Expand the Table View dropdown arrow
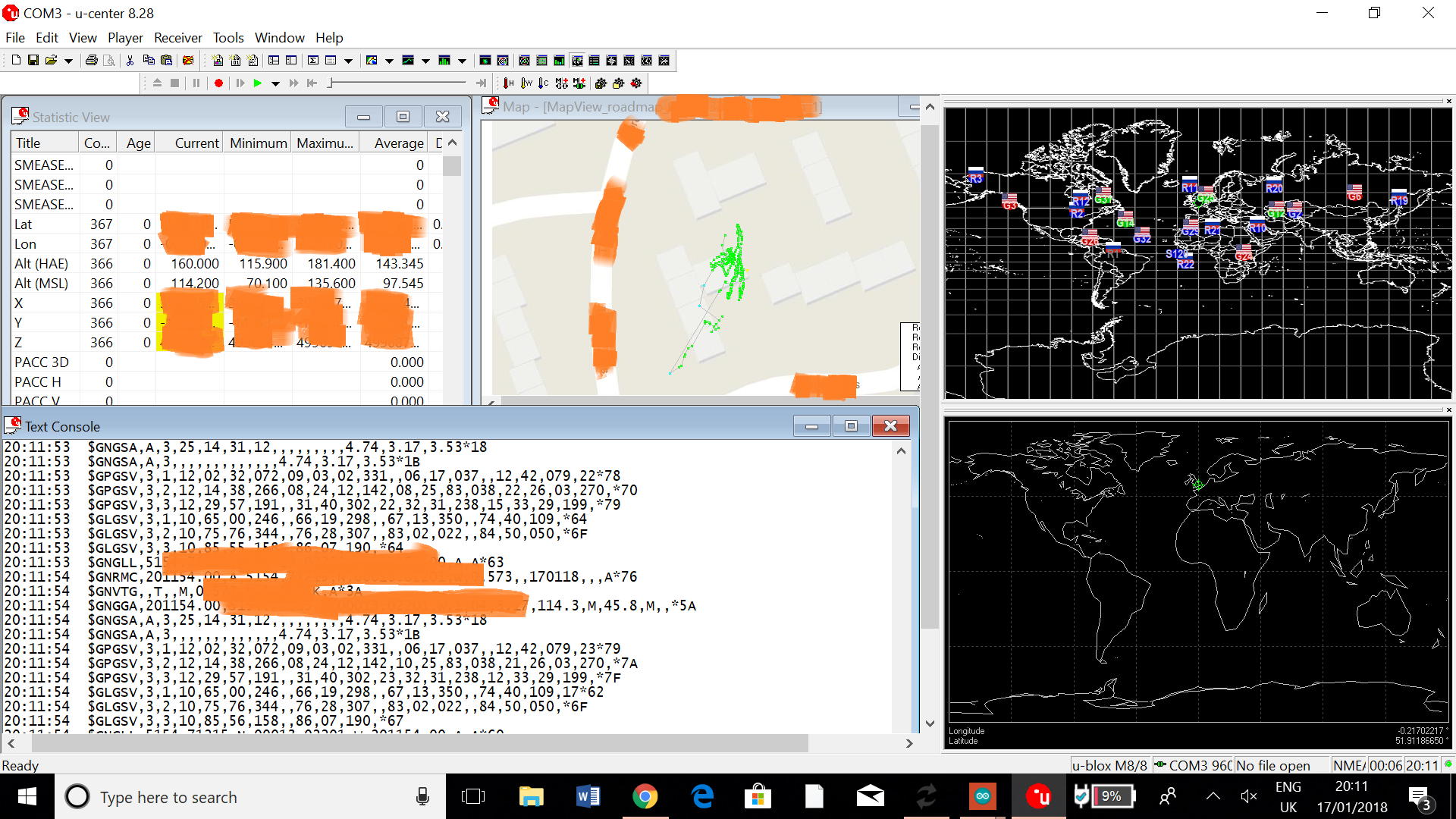The height and width of the screenshot is (819, 1456). (x=349, y=61)
